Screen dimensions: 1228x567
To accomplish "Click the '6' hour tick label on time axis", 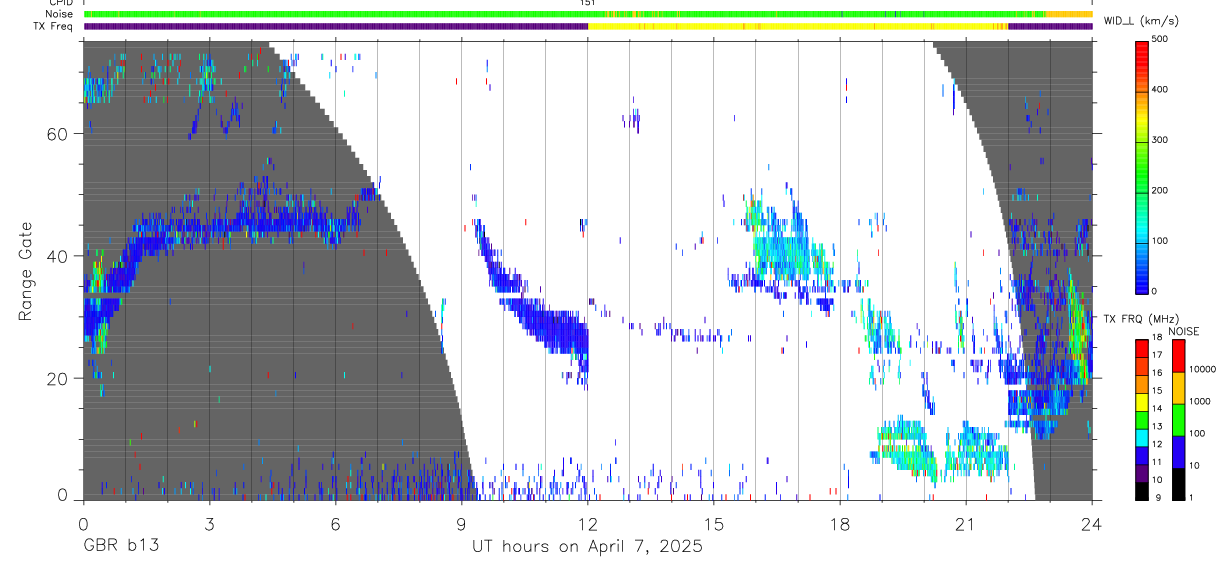I will (x=335, y=525).
